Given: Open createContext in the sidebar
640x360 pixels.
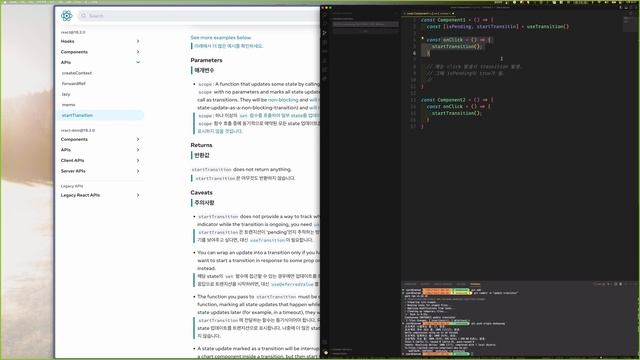Looking at the screenshot, I should 77,73.
